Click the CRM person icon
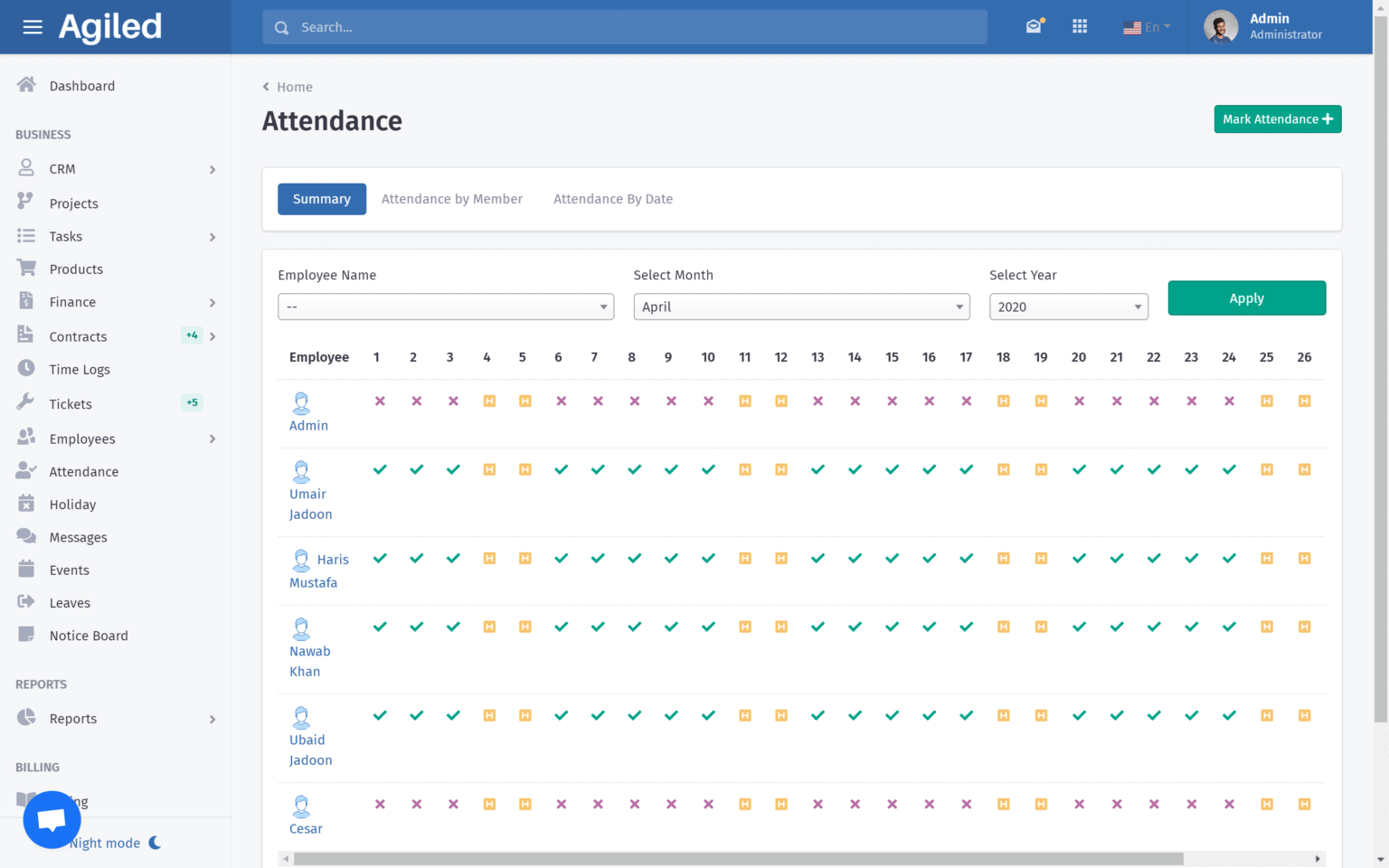1389x868 pixels. point(26,168)
